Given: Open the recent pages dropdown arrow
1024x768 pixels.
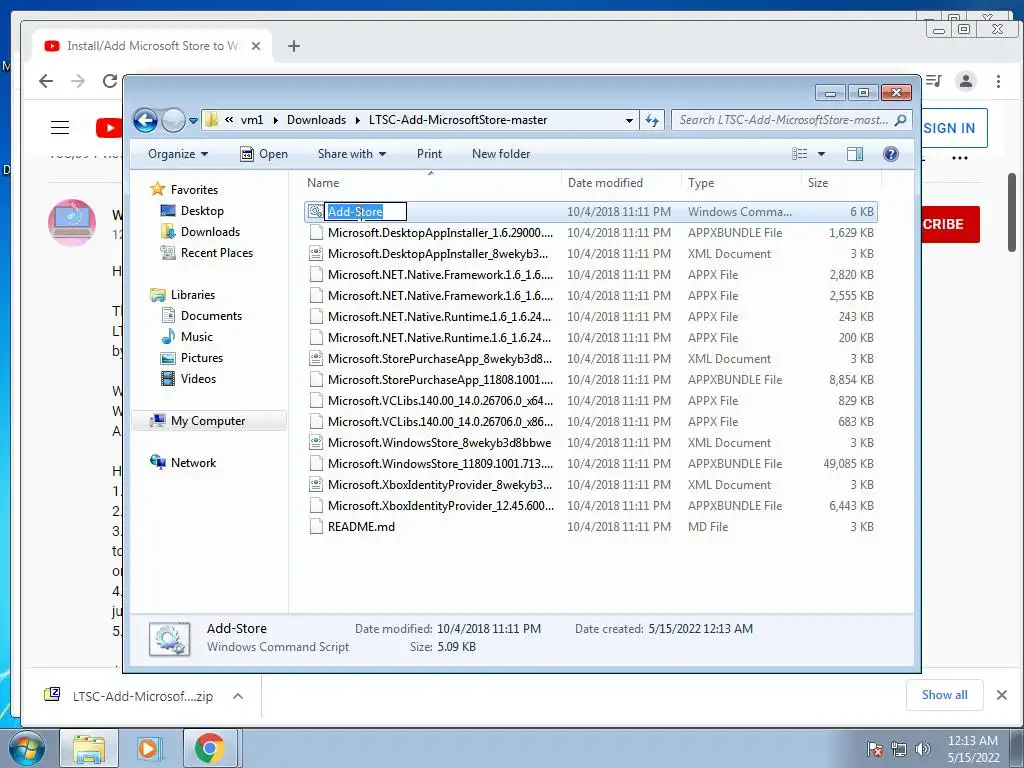Looking at the screenshot, I should pyautogui.click(x=193, y=121).
